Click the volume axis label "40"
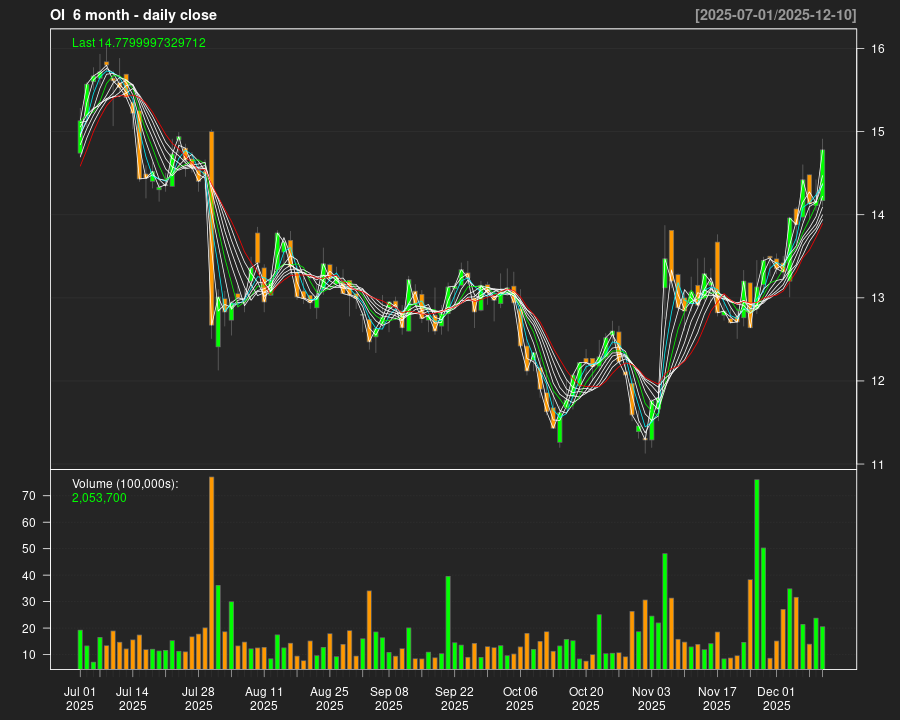 pos(28,575)
